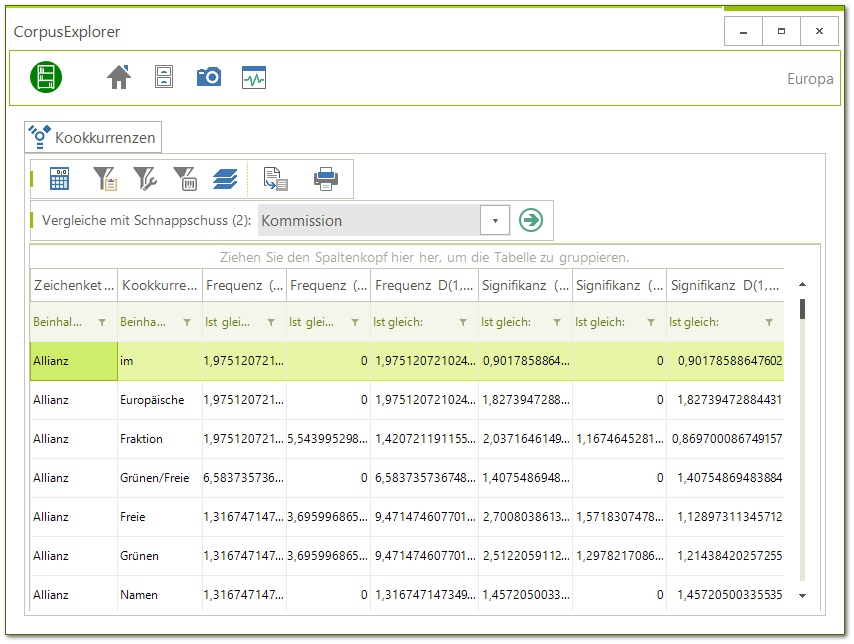This screenshot has height=644, width=854.
Task: Select the Allianz cell in the im row
Action: click(x=74, y=361)
